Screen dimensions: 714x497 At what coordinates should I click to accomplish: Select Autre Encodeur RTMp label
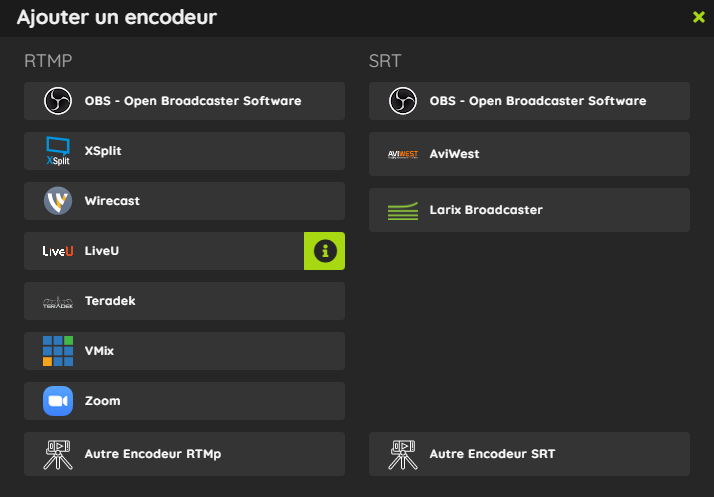(x=153, y=454)
